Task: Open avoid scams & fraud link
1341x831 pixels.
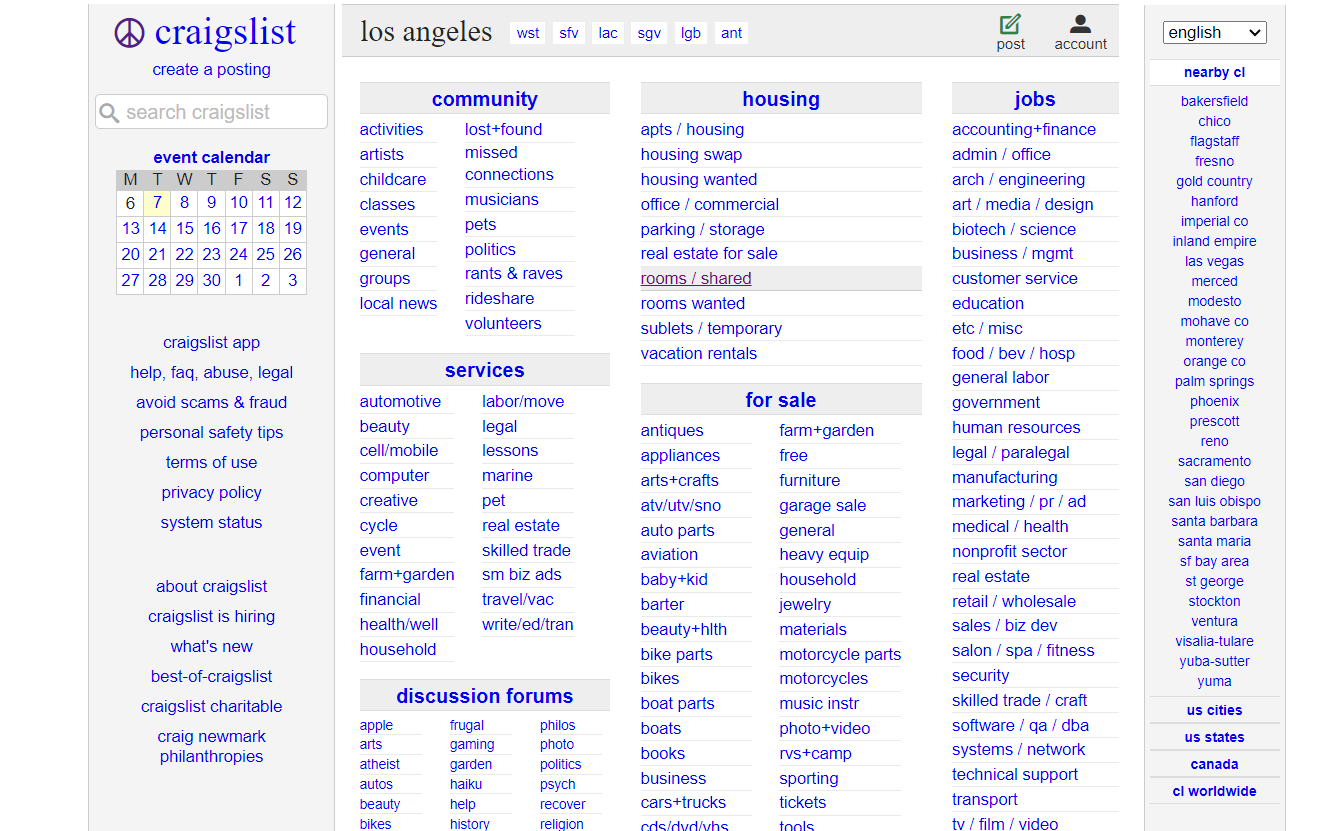Action: point(211,402)
